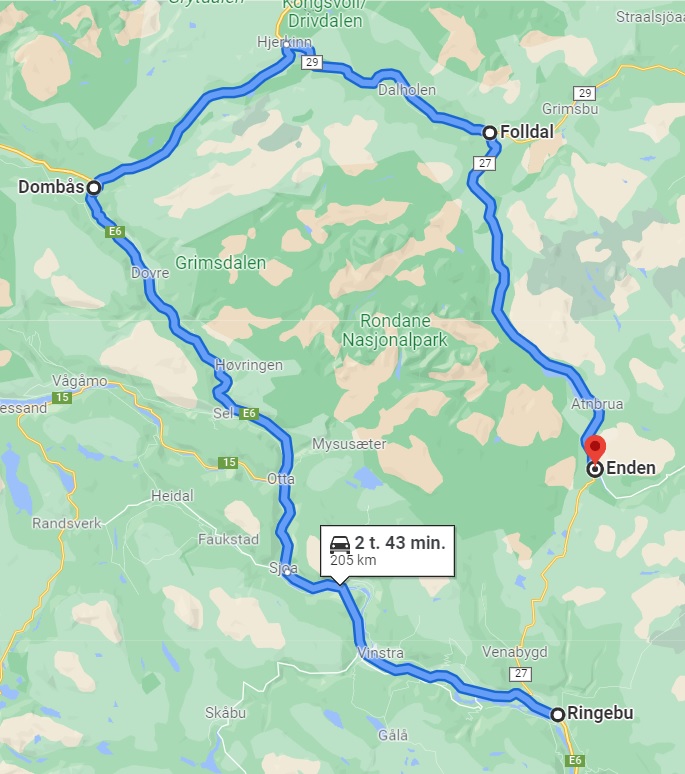Image resolution: width=685 pixels, height=774 pixels.
Task: Click the Otta town label
Action: pyautogui.click(x=281, y=478)
